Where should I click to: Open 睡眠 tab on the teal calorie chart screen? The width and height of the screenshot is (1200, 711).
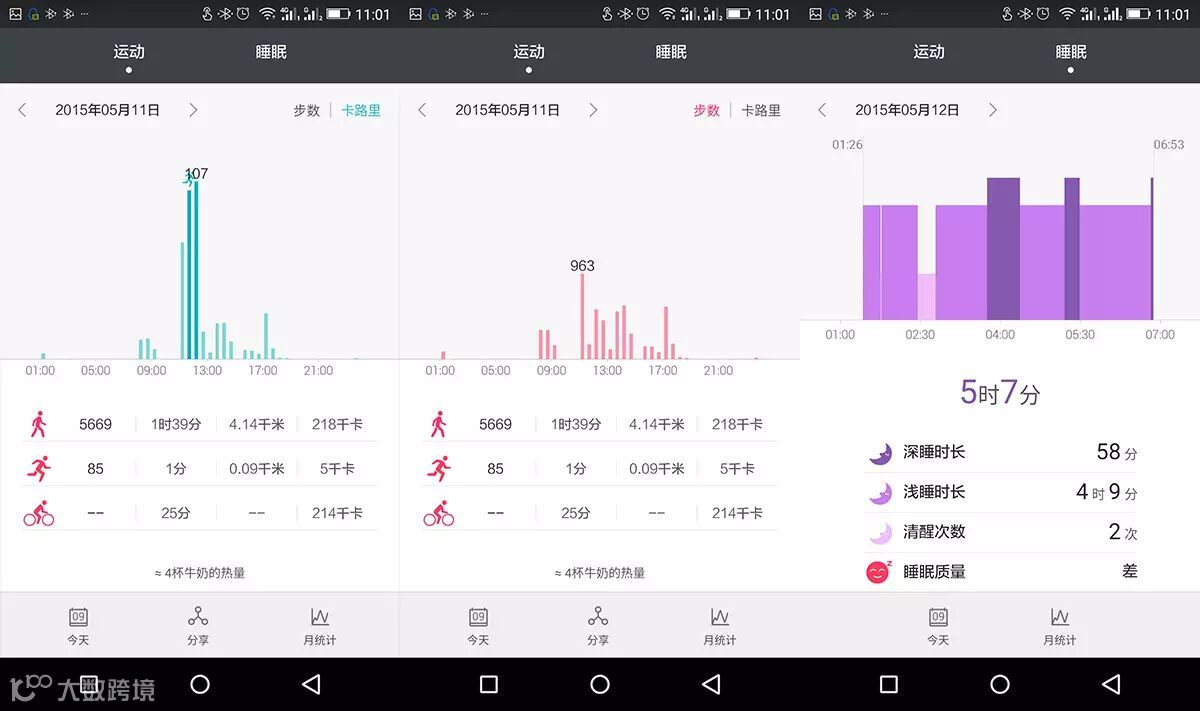coord(271,52)
